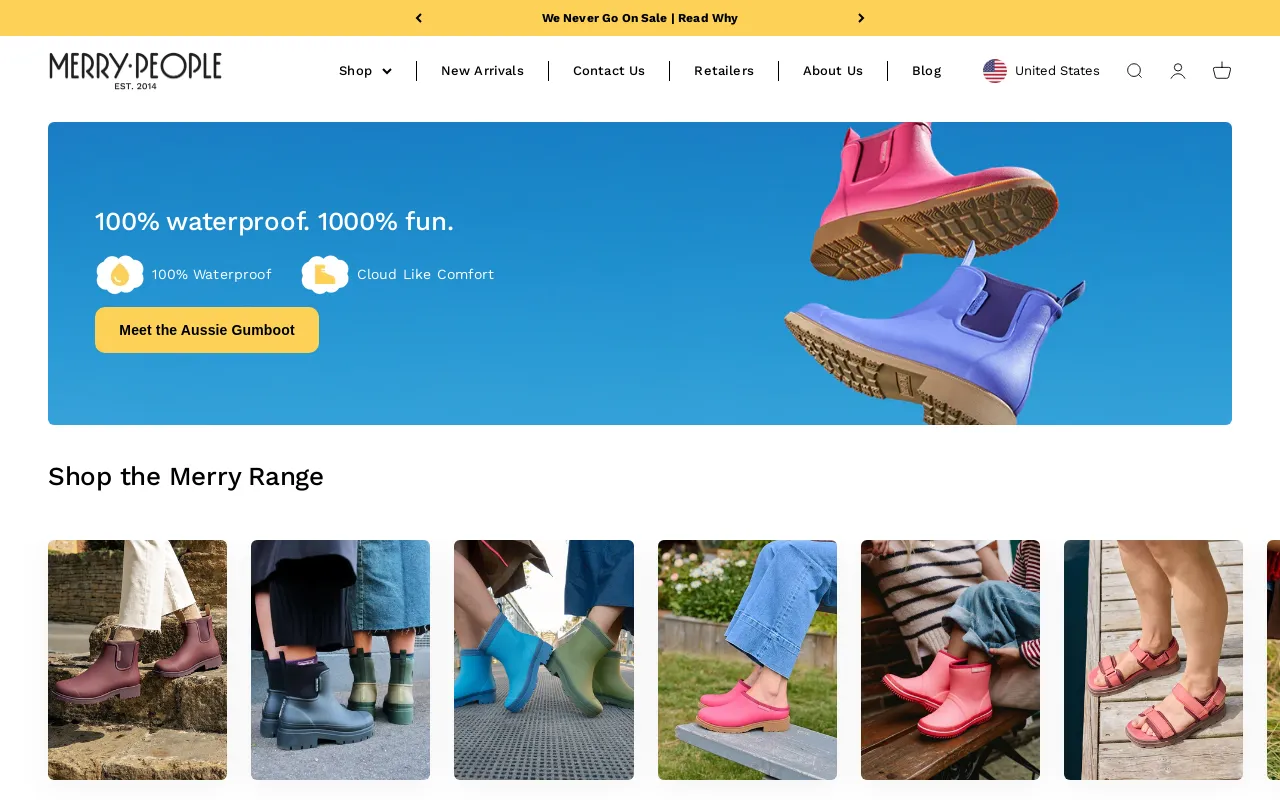Image resolution: width=1280 pixels, height=800 pixels.
Task: Go to previous announcement with left arrow
Action: coord(419,18)
